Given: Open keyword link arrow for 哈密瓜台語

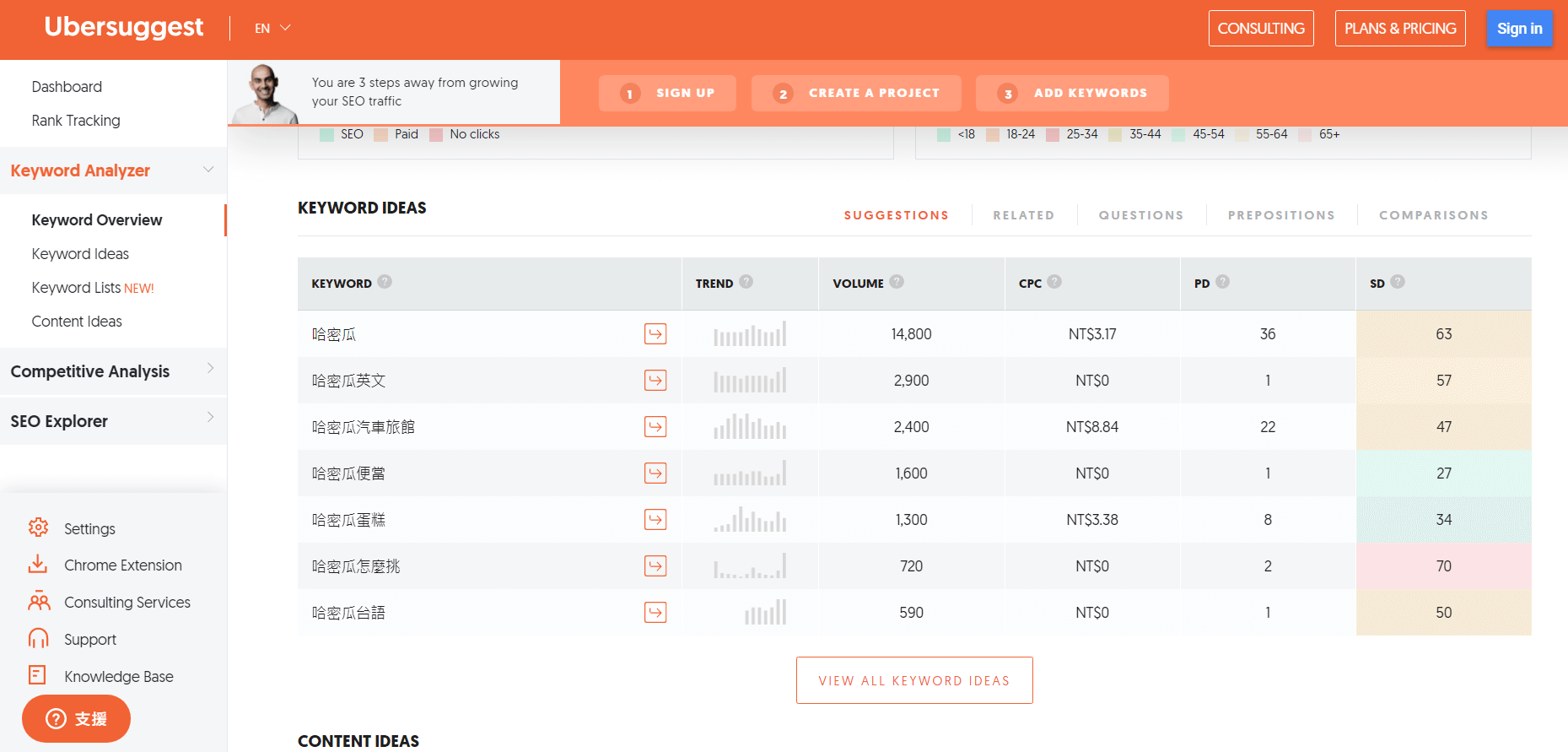Looking at the screenshot, I should pos(655,613).
